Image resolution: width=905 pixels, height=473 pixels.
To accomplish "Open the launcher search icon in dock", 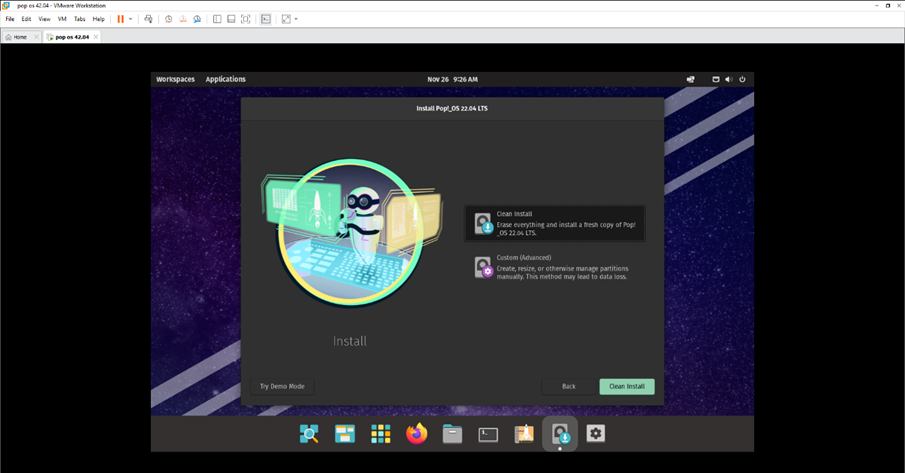I will click(x=309, y=434).
